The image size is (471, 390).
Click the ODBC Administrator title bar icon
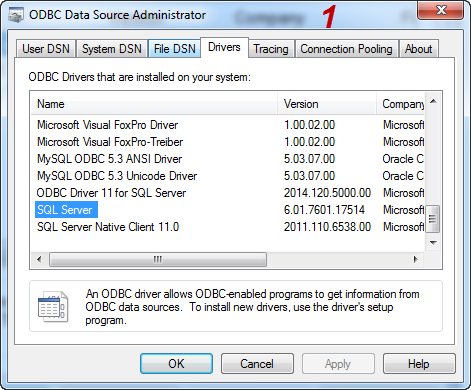[16, 15]
